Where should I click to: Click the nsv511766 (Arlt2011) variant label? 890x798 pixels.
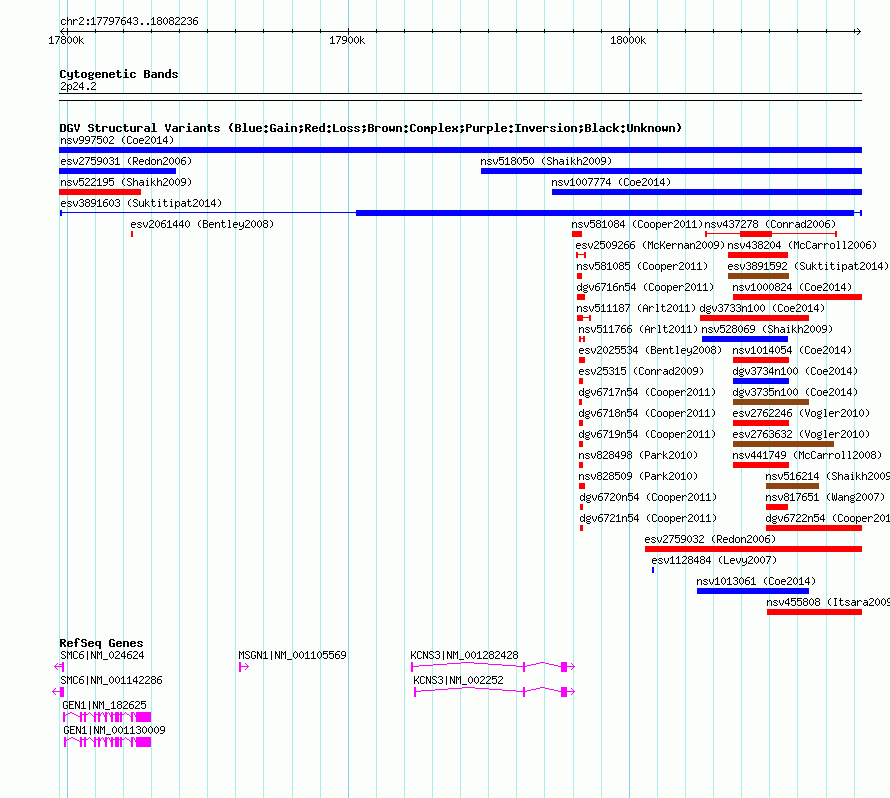click(x=638, y=329)
